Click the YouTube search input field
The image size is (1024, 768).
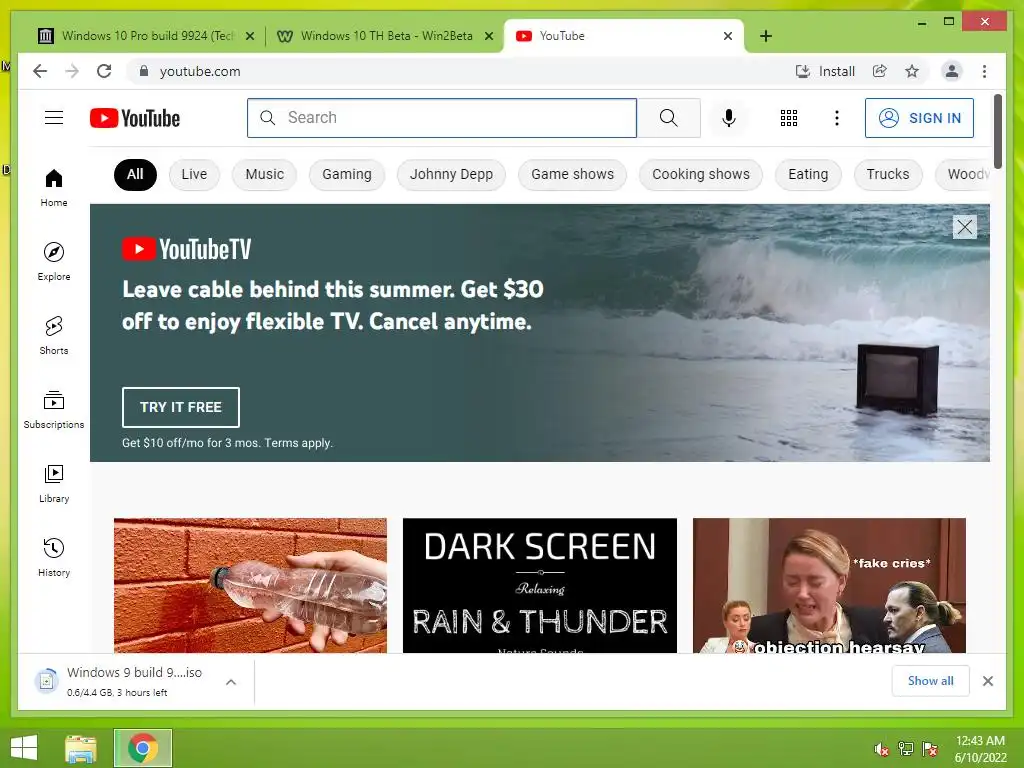click(x=441, y=118)
